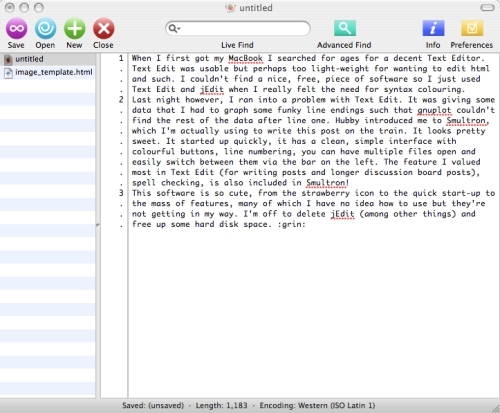Create a document with the green New icon
The image size is (500, 413).
click(x=74, y=28)
